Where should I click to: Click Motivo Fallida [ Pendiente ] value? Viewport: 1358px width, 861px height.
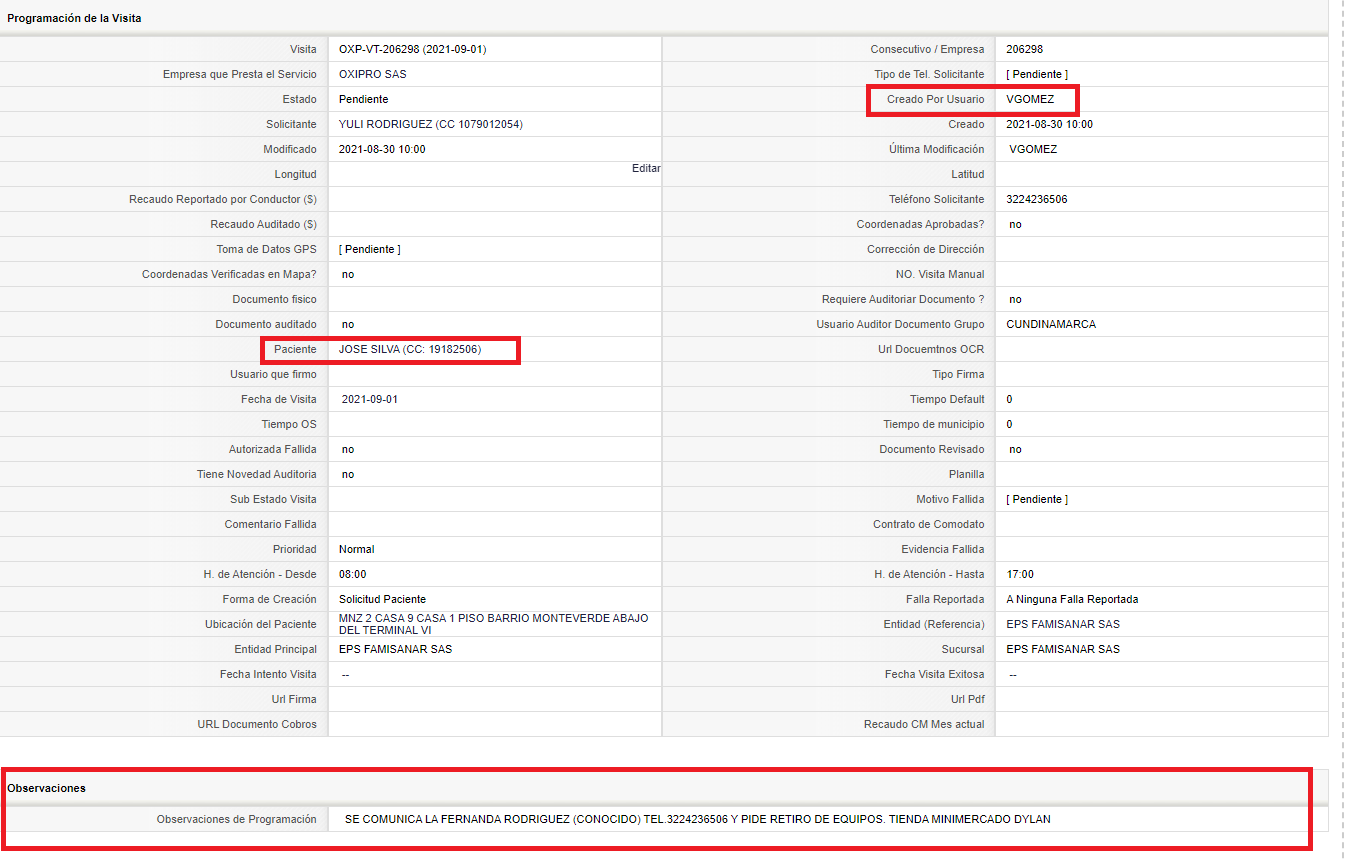[x=1037, y=499]
